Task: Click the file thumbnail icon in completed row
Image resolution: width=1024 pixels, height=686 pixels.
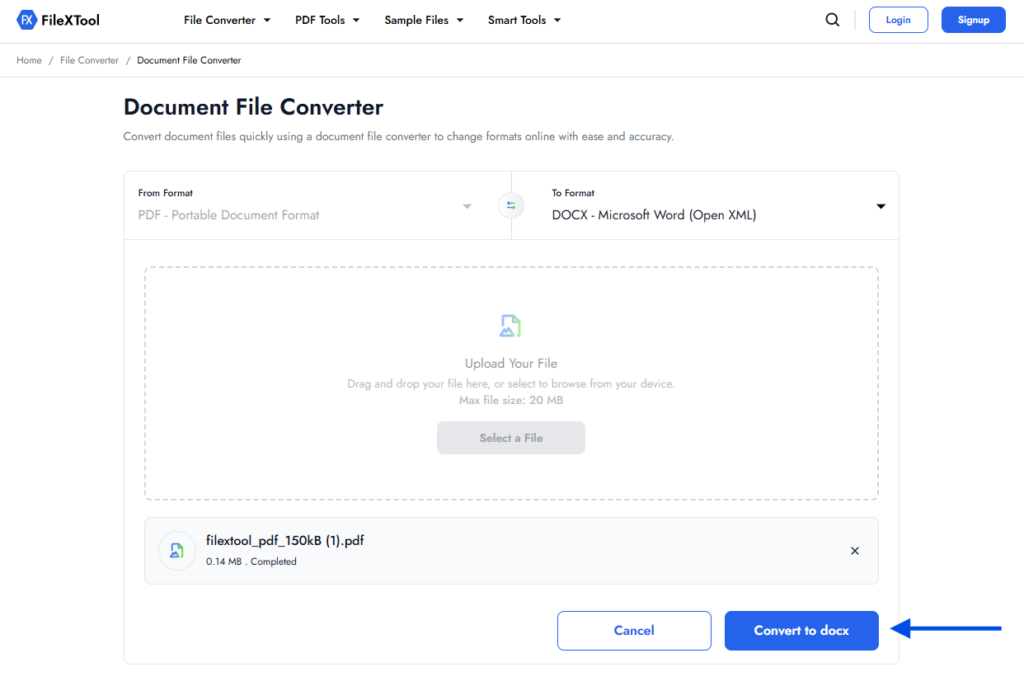Action: 176,551
